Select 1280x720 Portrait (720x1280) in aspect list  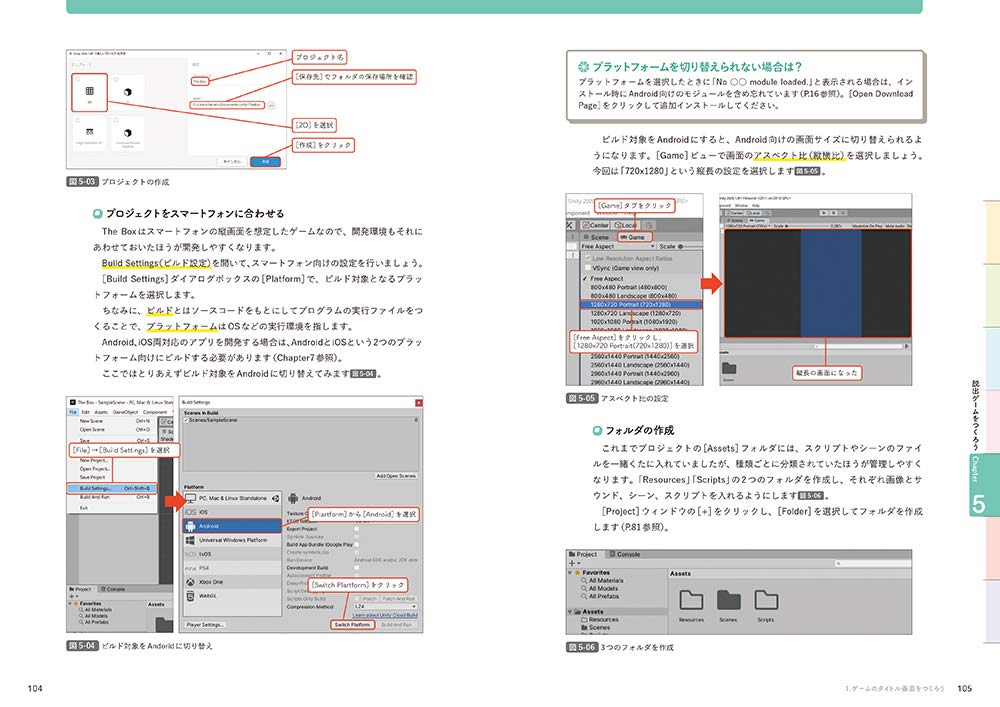pos(640,305)
